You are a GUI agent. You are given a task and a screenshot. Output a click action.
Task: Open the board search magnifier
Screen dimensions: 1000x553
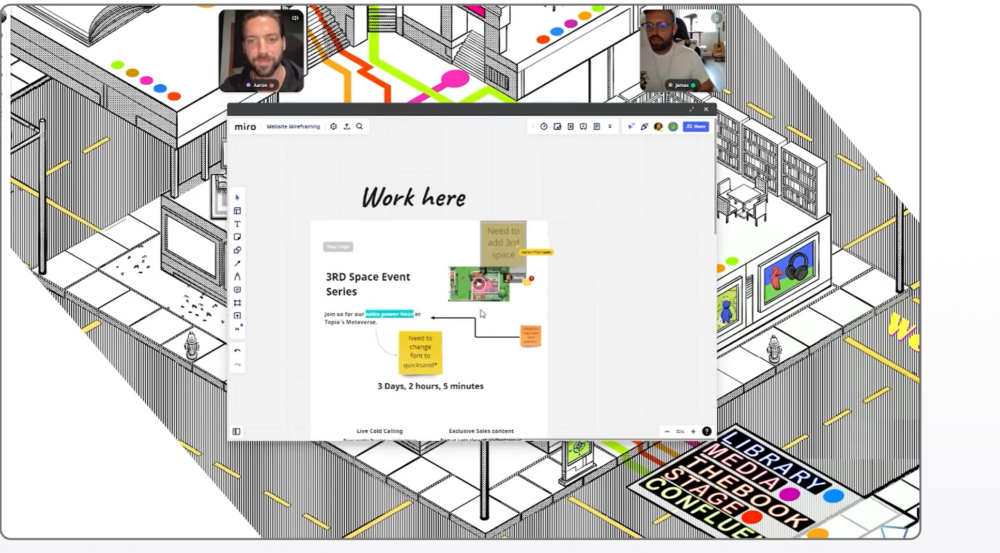(x=359, y=127)
